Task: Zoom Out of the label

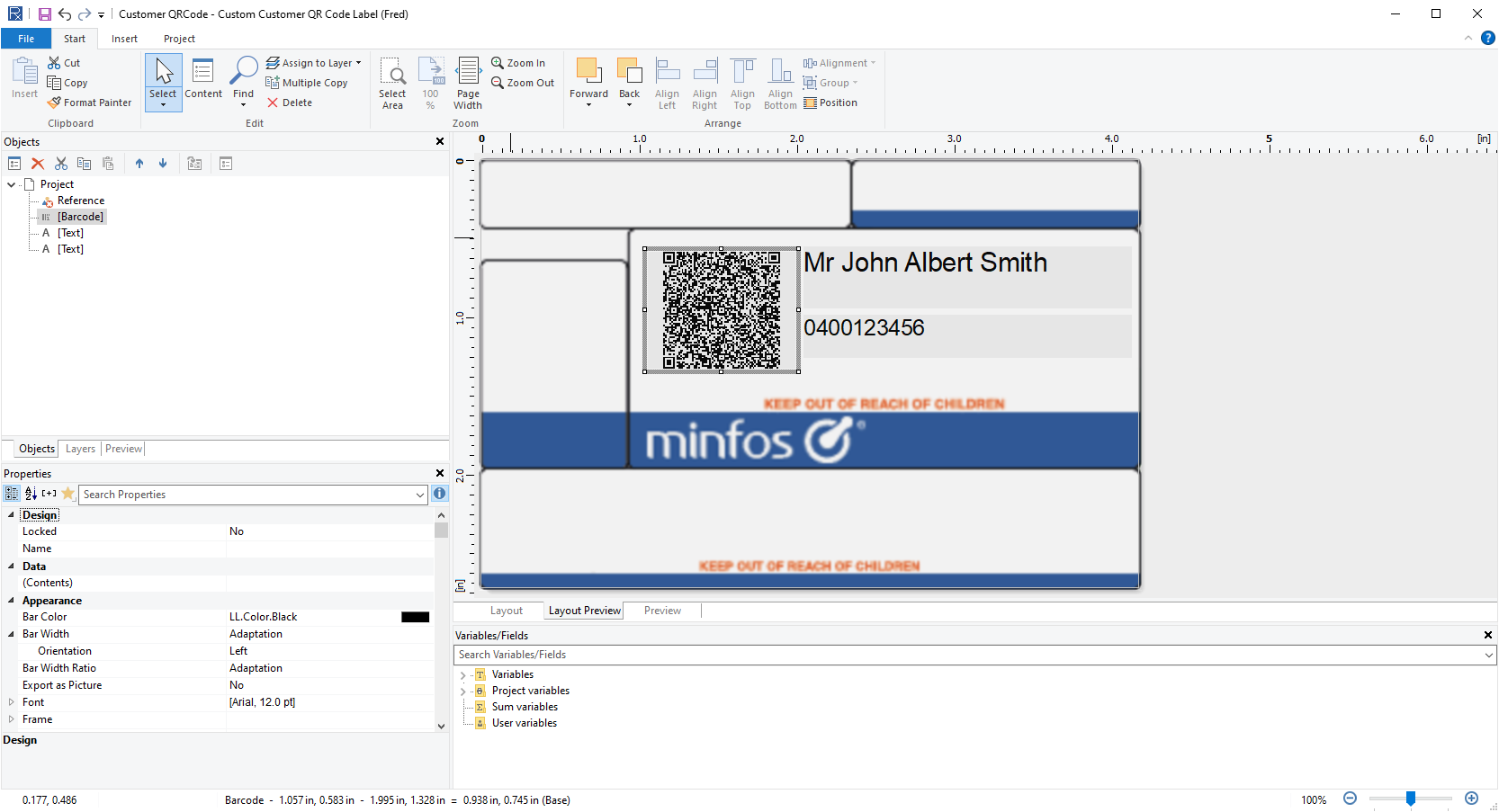Action: tap(523, 83)
